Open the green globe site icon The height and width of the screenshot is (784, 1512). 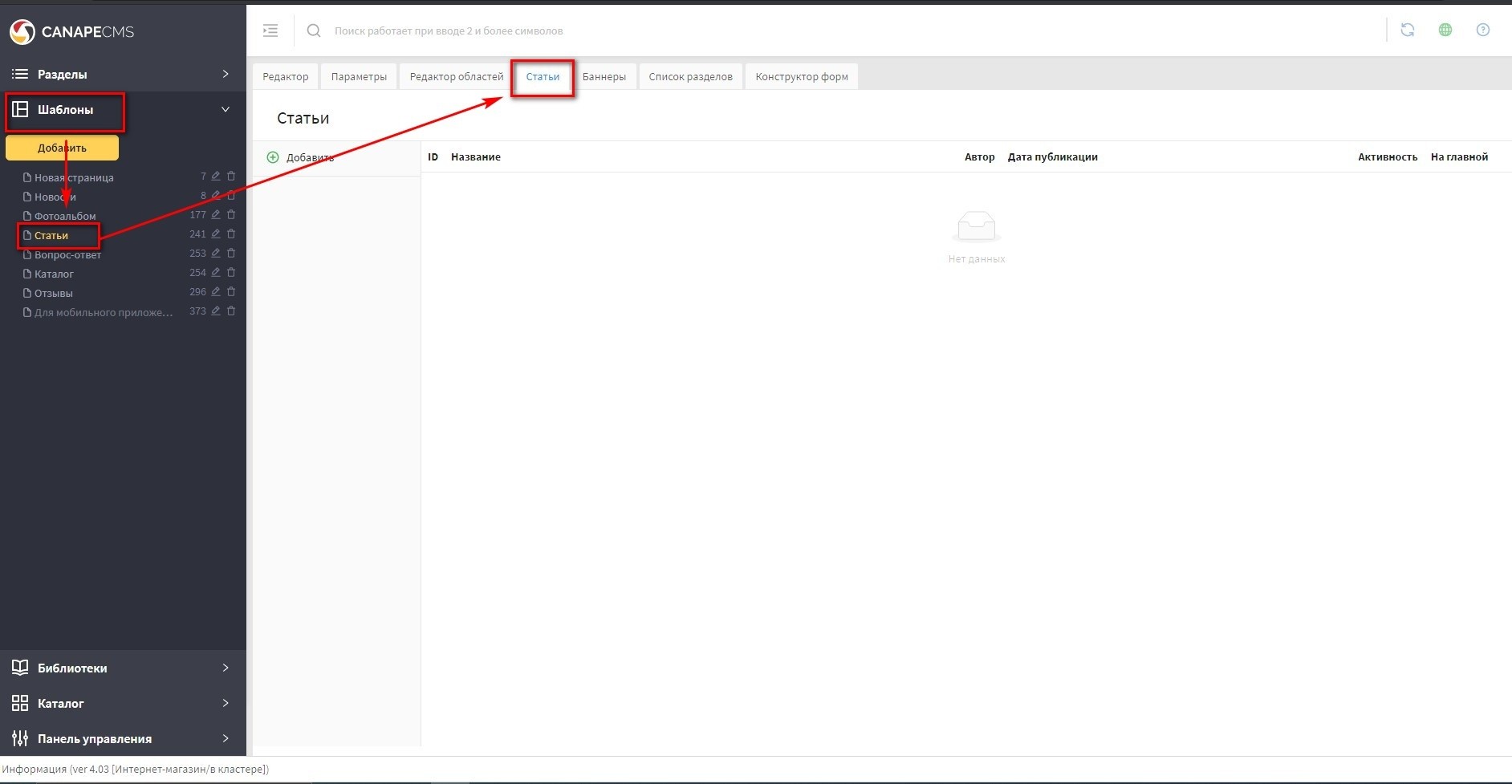coord(1445,30)
